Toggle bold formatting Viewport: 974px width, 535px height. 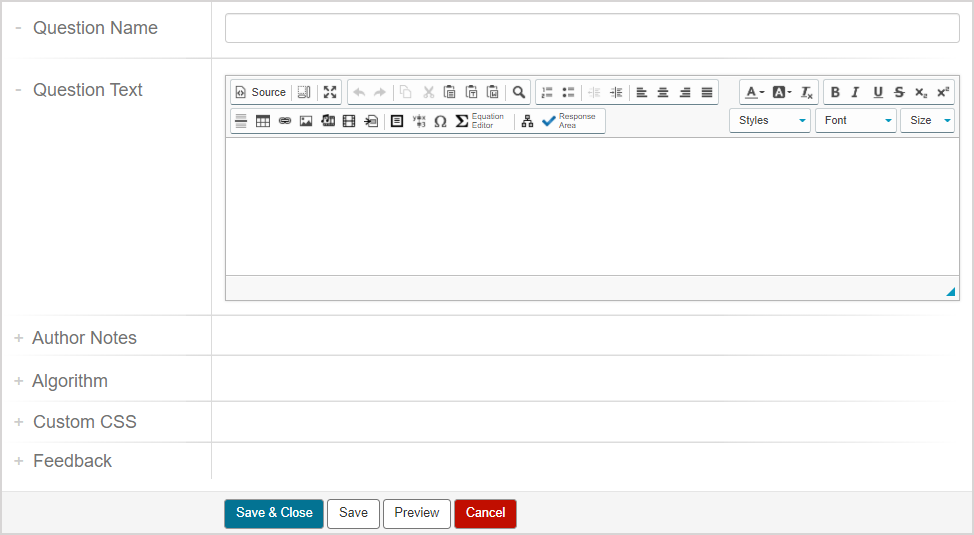click(835, 92)
